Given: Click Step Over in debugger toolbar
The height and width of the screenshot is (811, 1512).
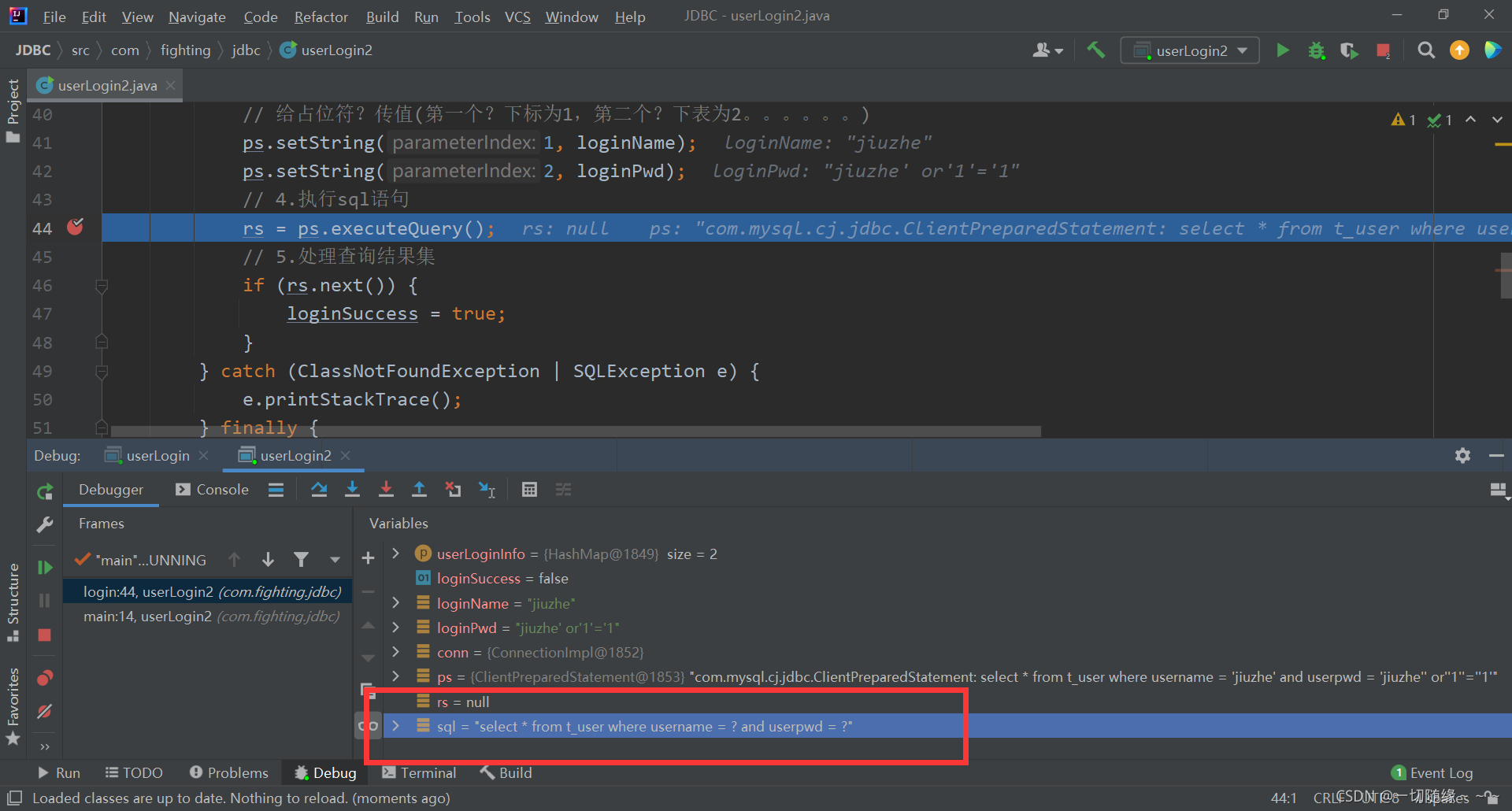Looking at the screenshot, I should click(319, 490).
